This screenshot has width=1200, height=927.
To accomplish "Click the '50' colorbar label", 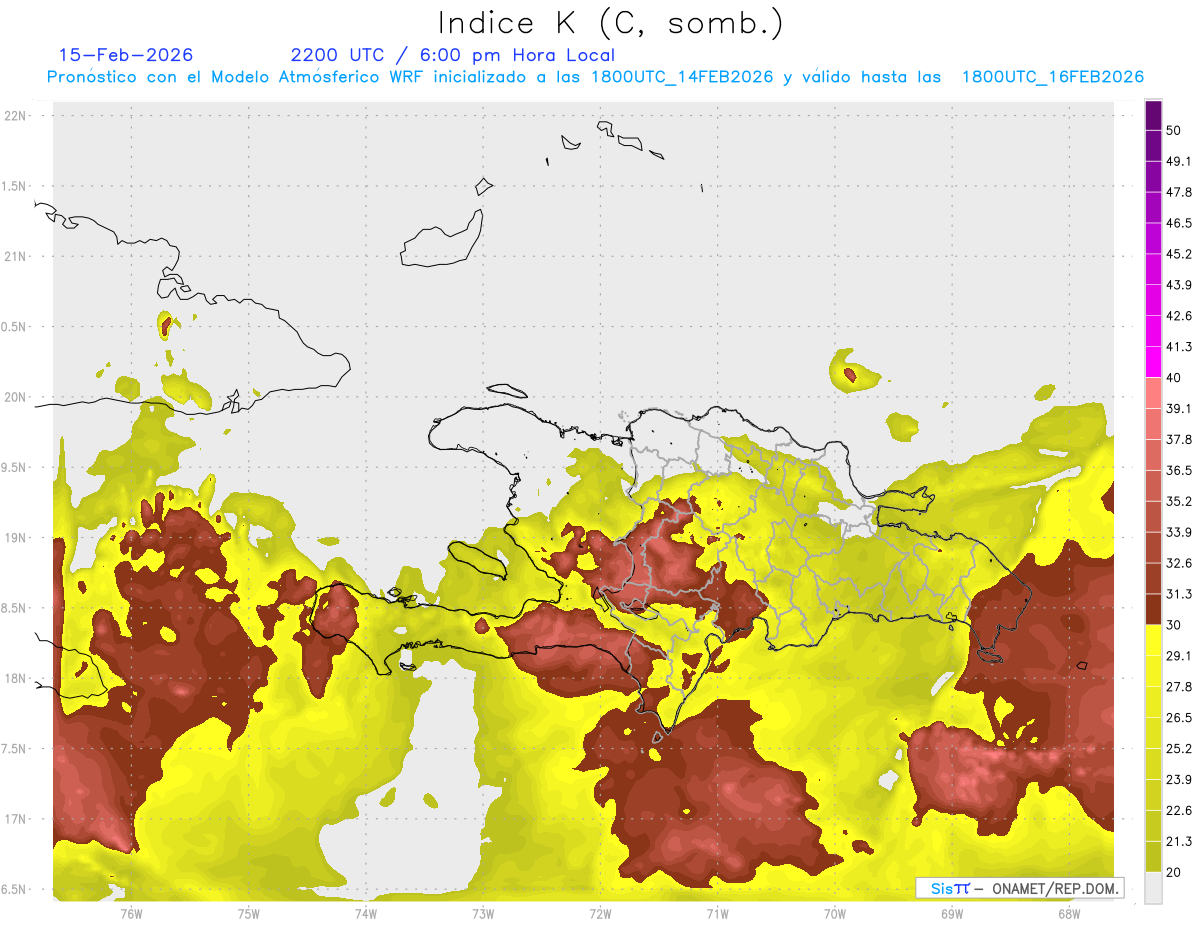I will pyautogui.click(x=1174, y=130).
